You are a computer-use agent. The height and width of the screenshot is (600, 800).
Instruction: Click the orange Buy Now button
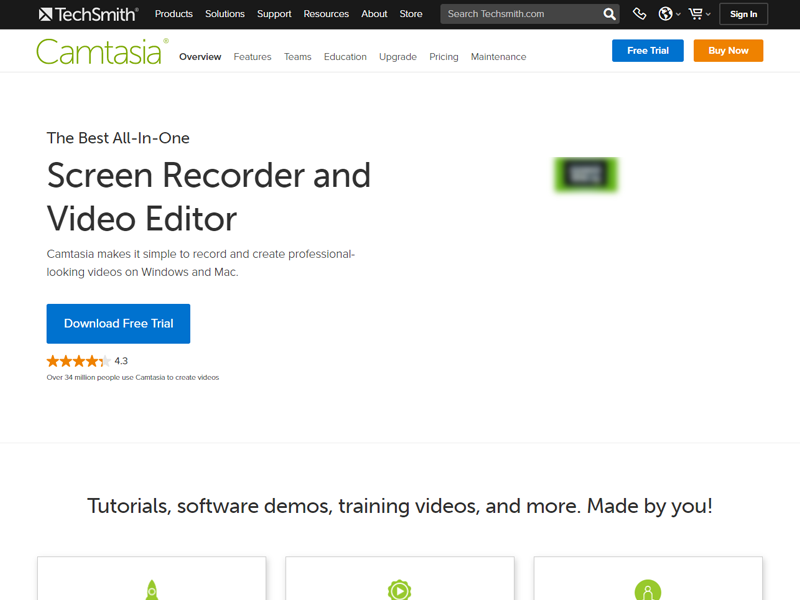728,51
